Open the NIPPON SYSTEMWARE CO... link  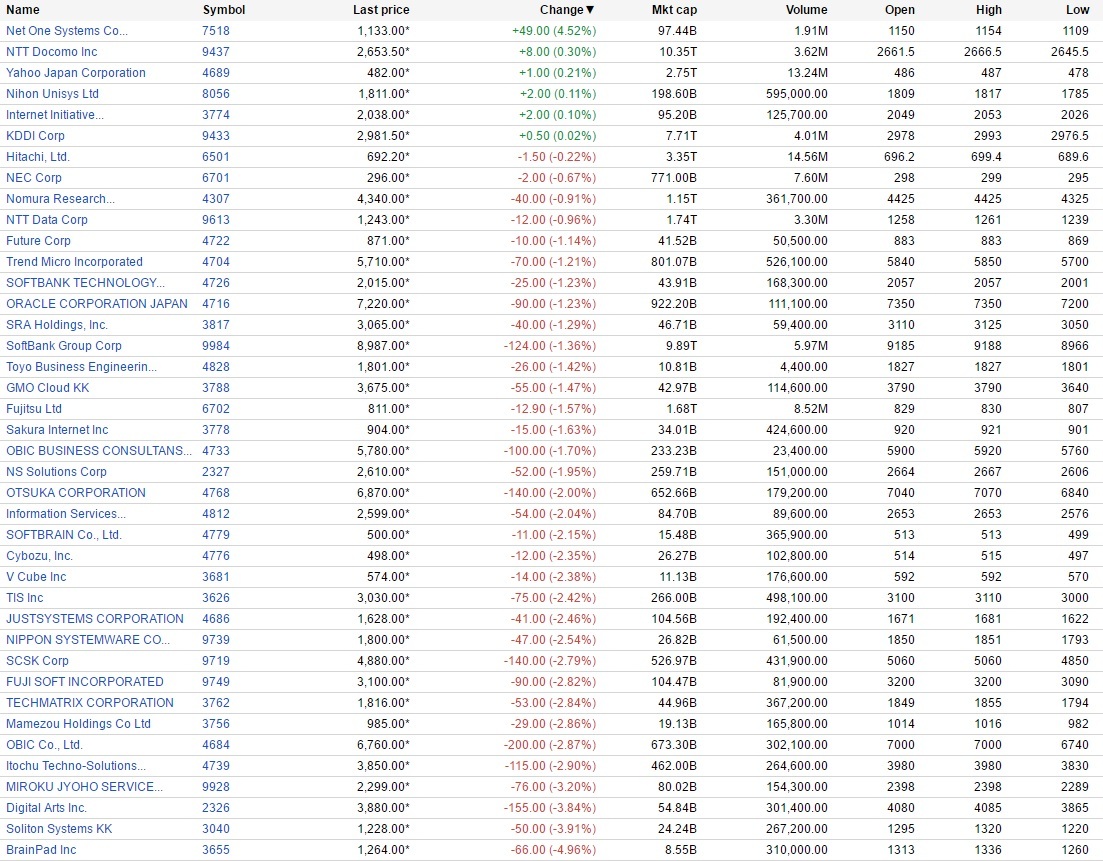(x=88, y=640)
